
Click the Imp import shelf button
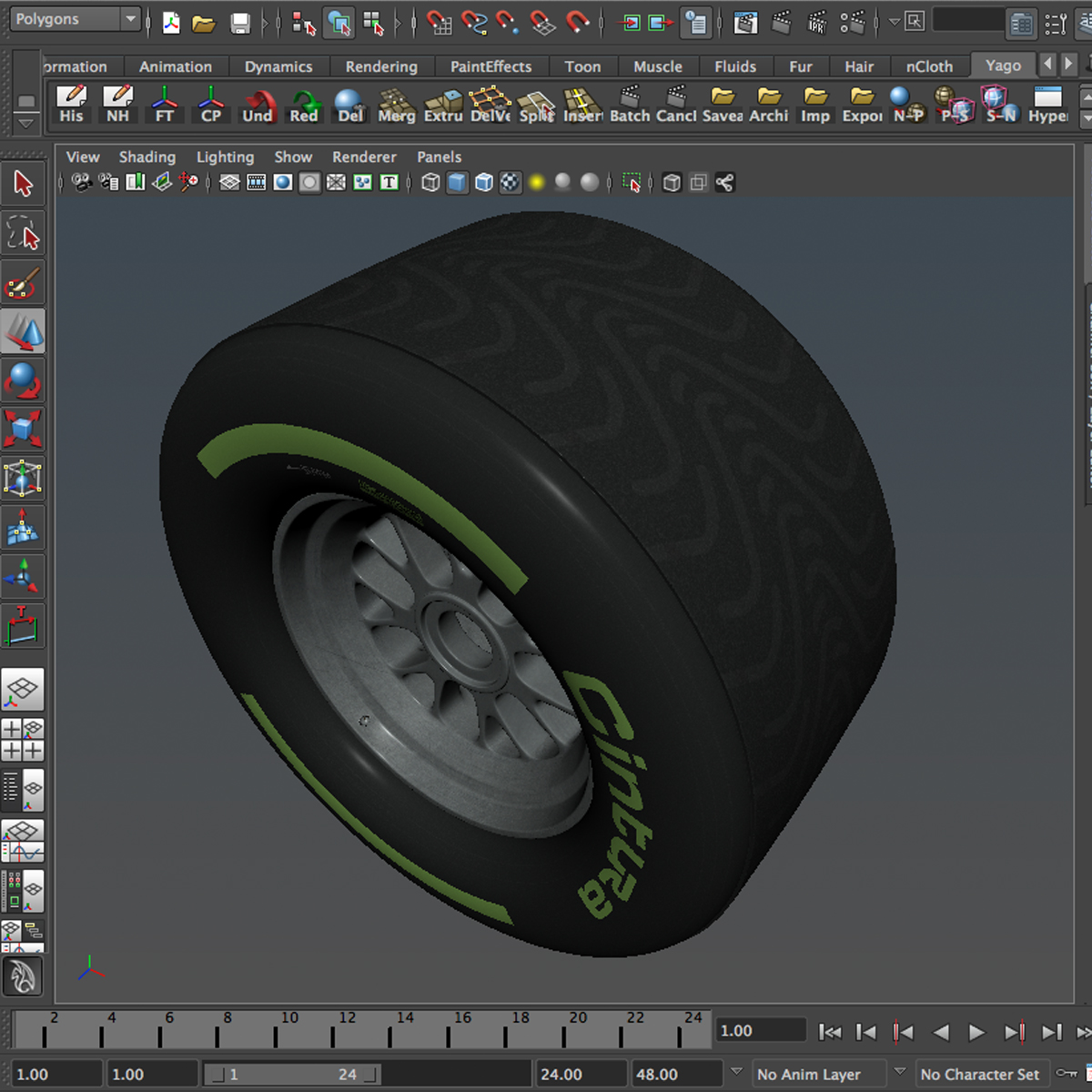[815, 105]
